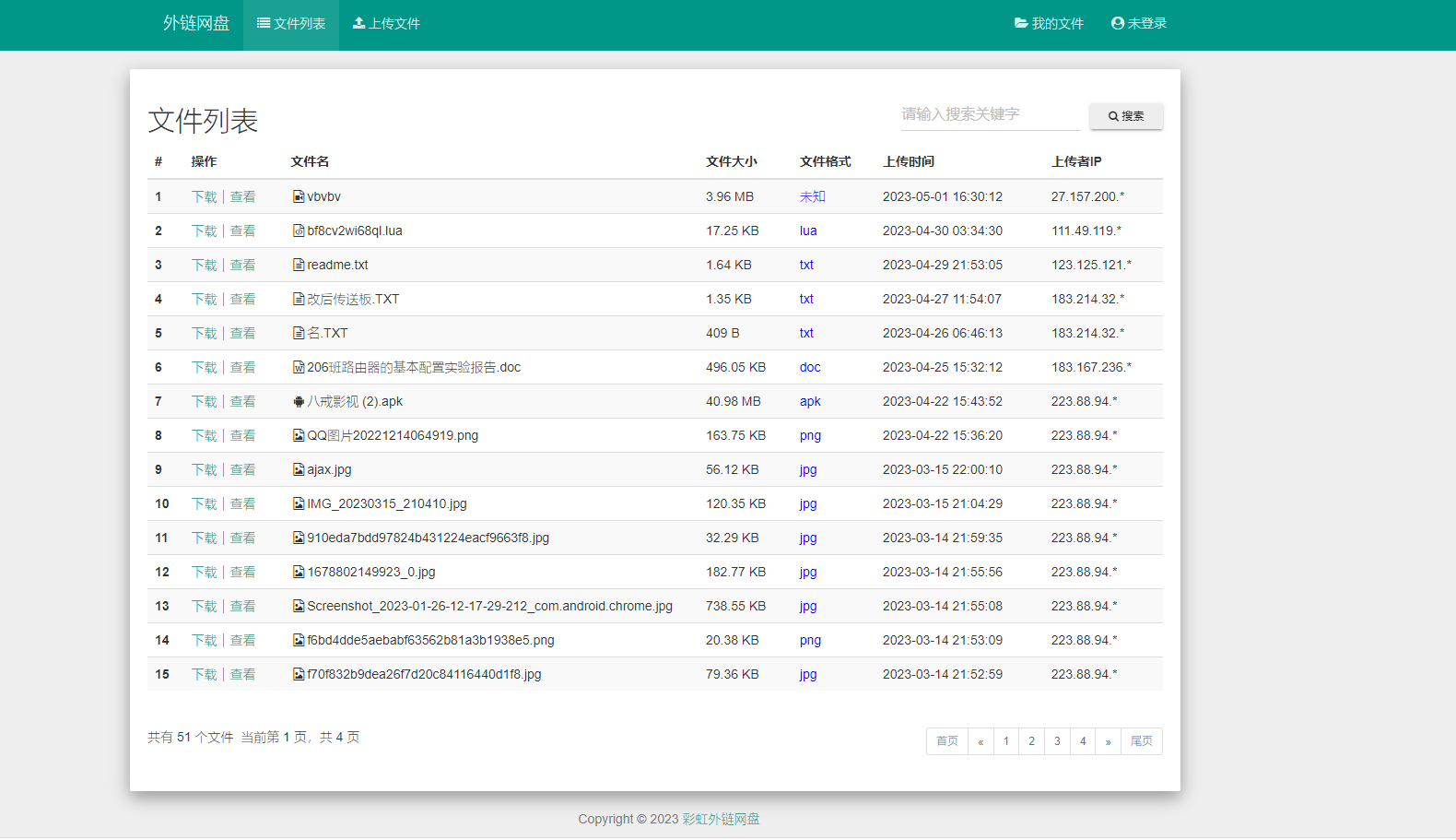Click the text file icon beside readme.txt
The image size is (1456, 840).
299,266
